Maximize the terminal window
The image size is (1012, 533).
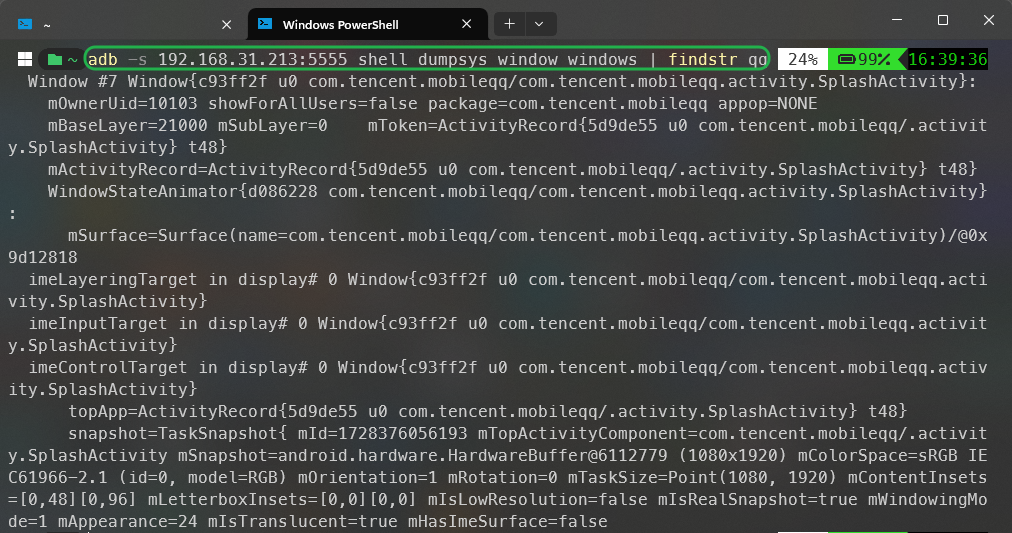click(943, 20)
